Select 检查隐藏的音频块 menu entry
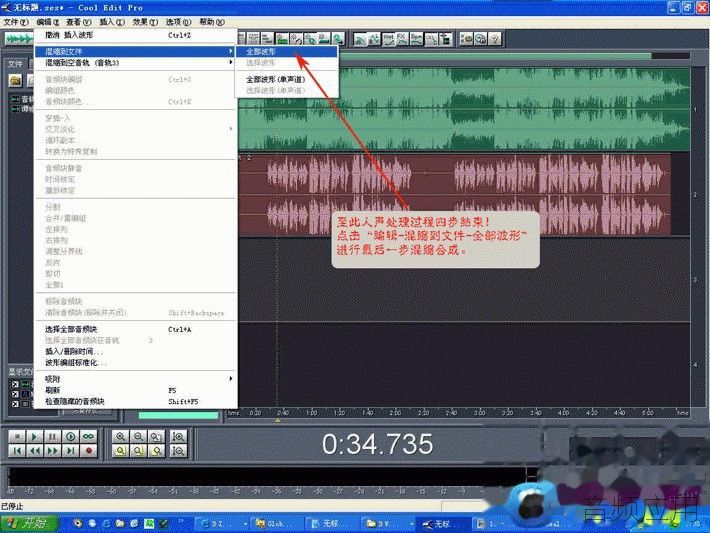710x533 pixels. [136, 402]
